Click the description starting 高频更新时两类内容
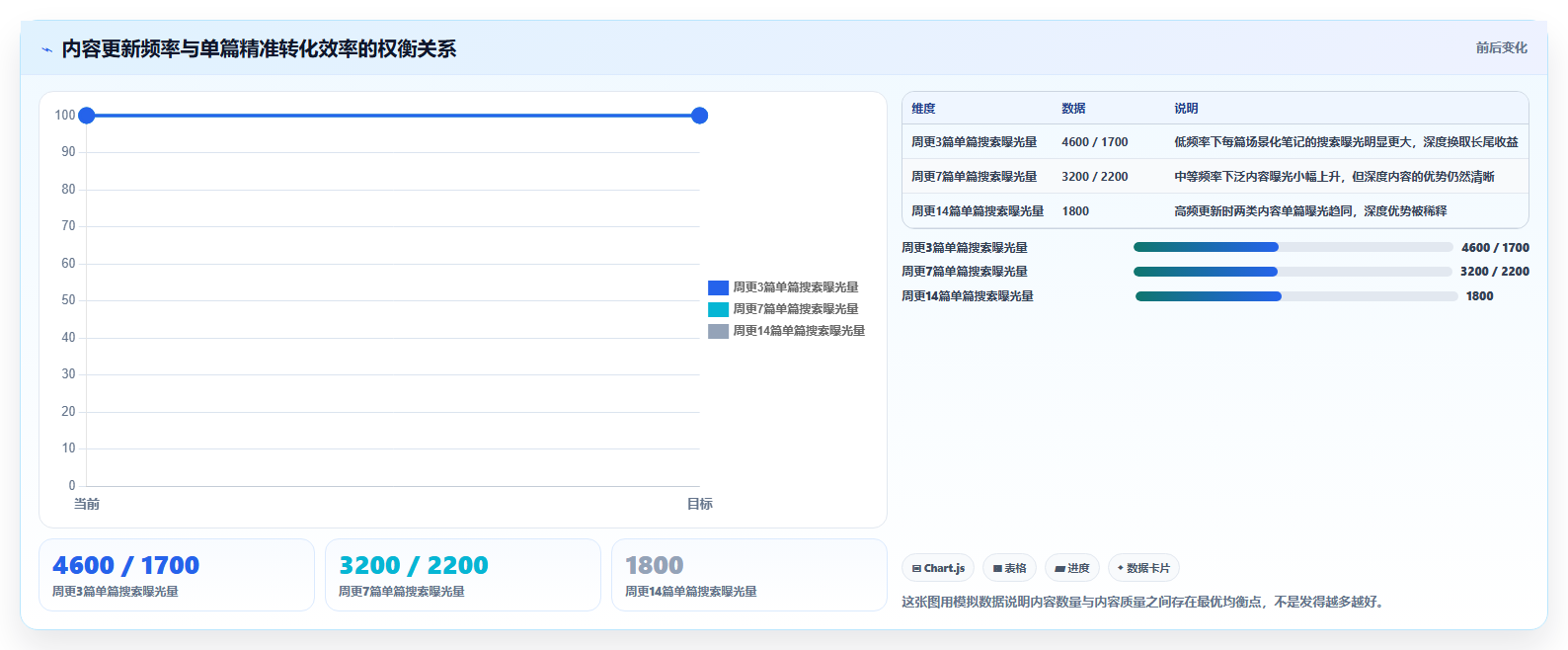Viewport: 1568px width, 650px height. click(x=1310, y=211)
